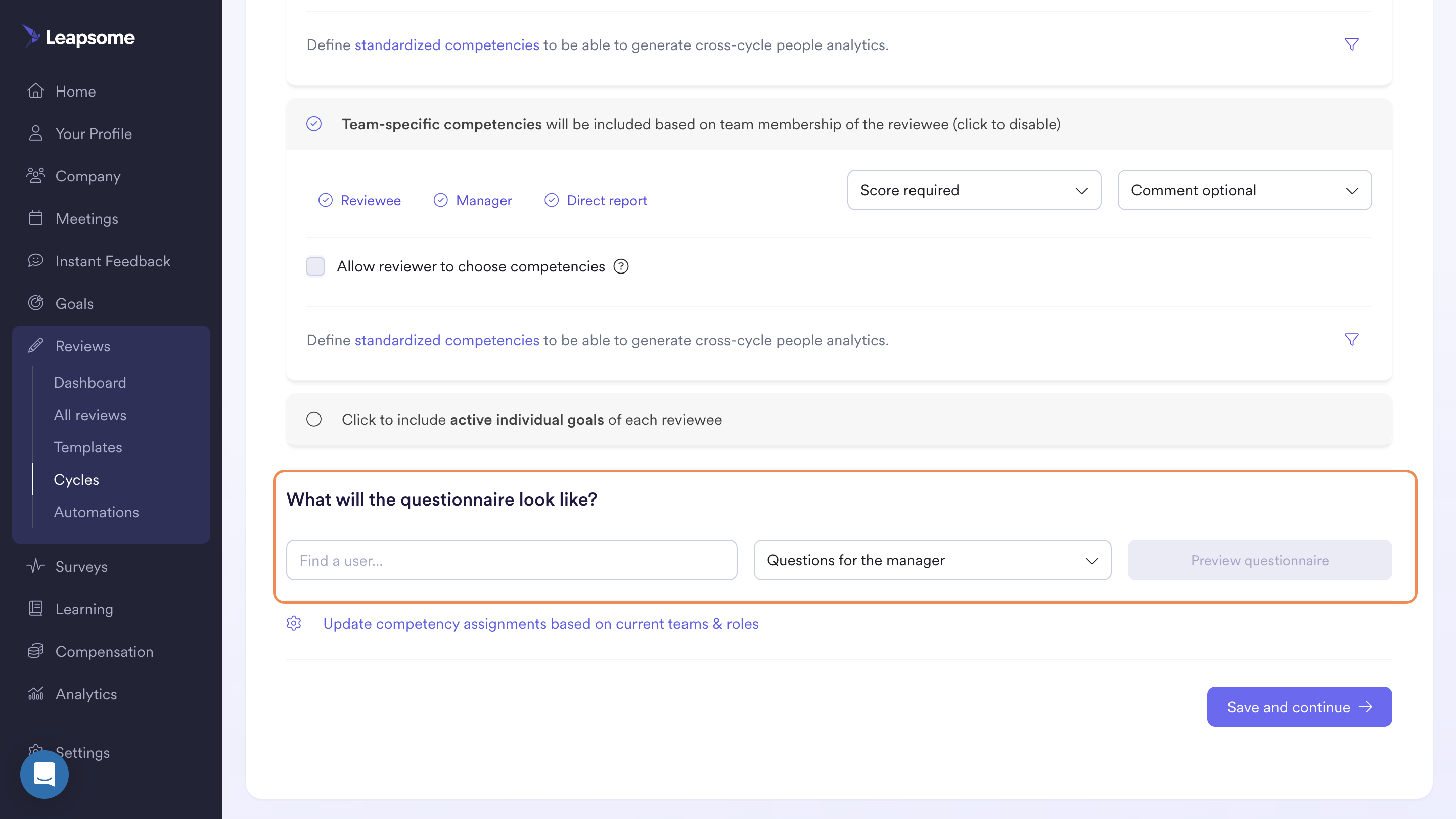Click Update competency assignments link

pos(541,623)
